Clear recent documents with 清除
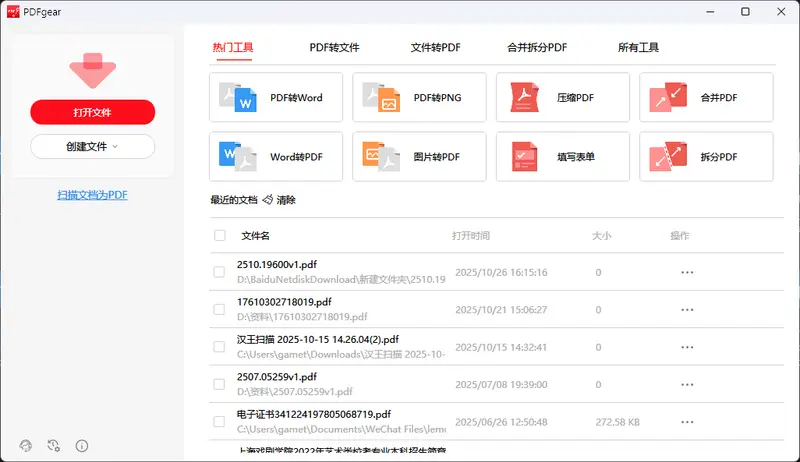 [279, 200]
